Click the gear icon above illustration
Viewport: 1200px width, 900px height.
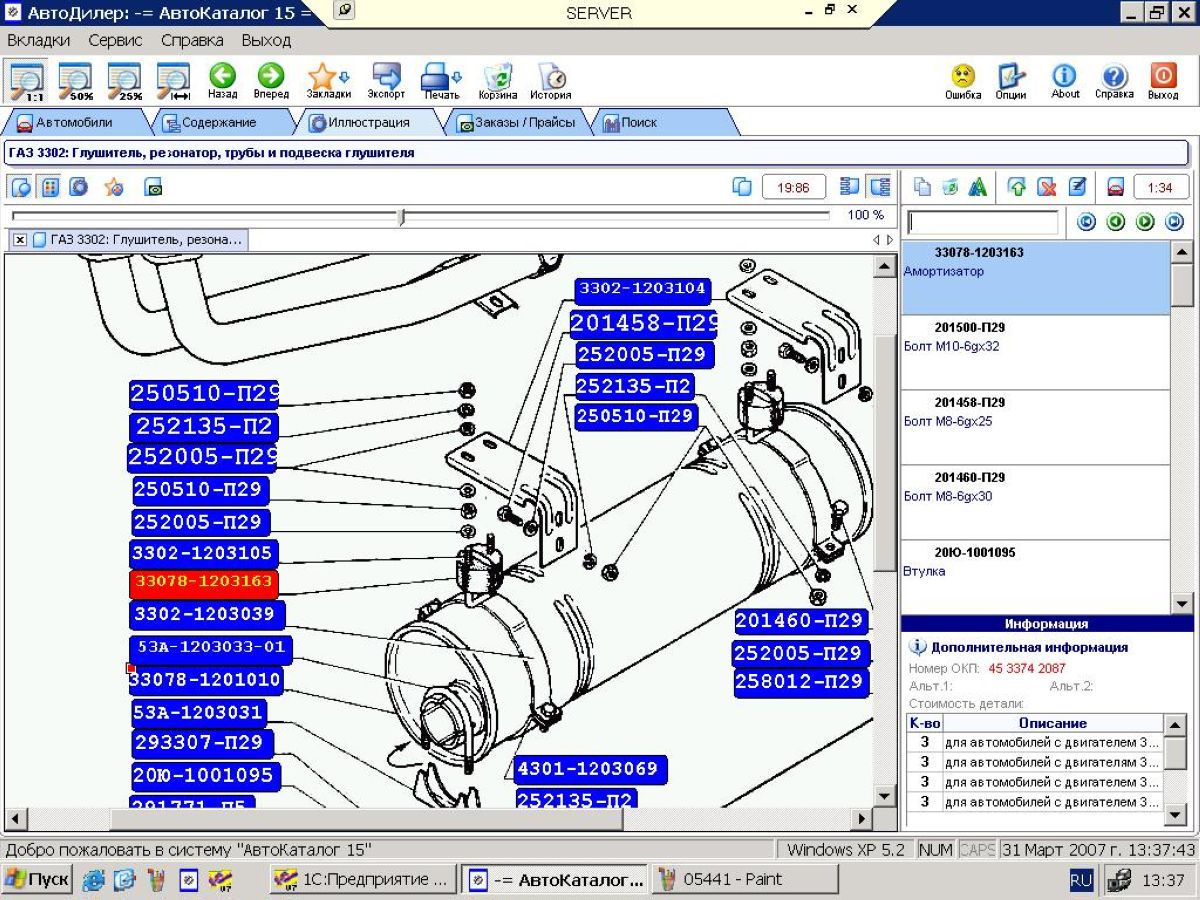(x=78, y=187)
